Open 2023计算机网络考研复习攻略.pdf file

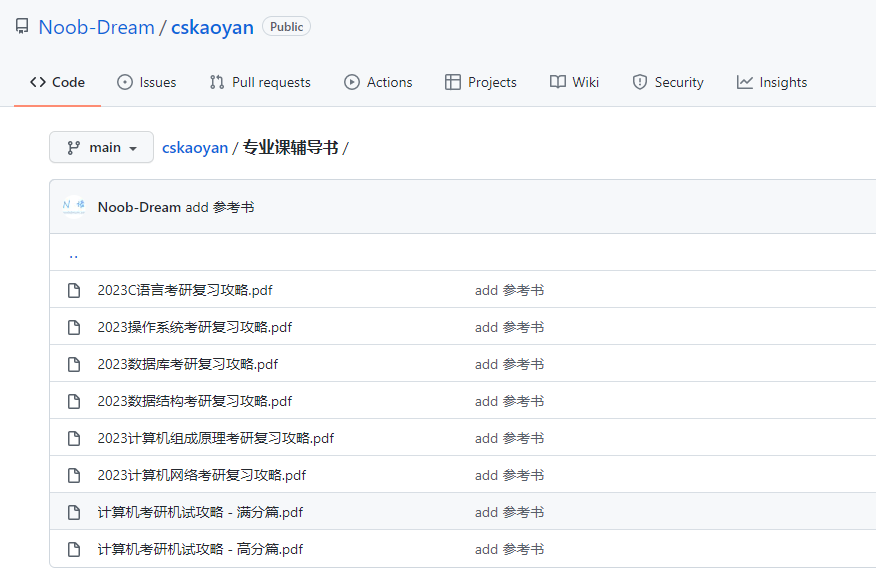point(202,475)
